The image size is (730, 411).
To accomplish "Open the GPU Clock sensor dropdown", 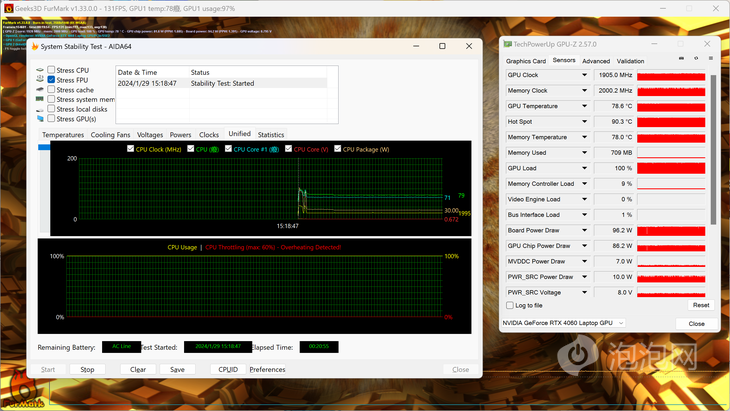I will [584, 75].
